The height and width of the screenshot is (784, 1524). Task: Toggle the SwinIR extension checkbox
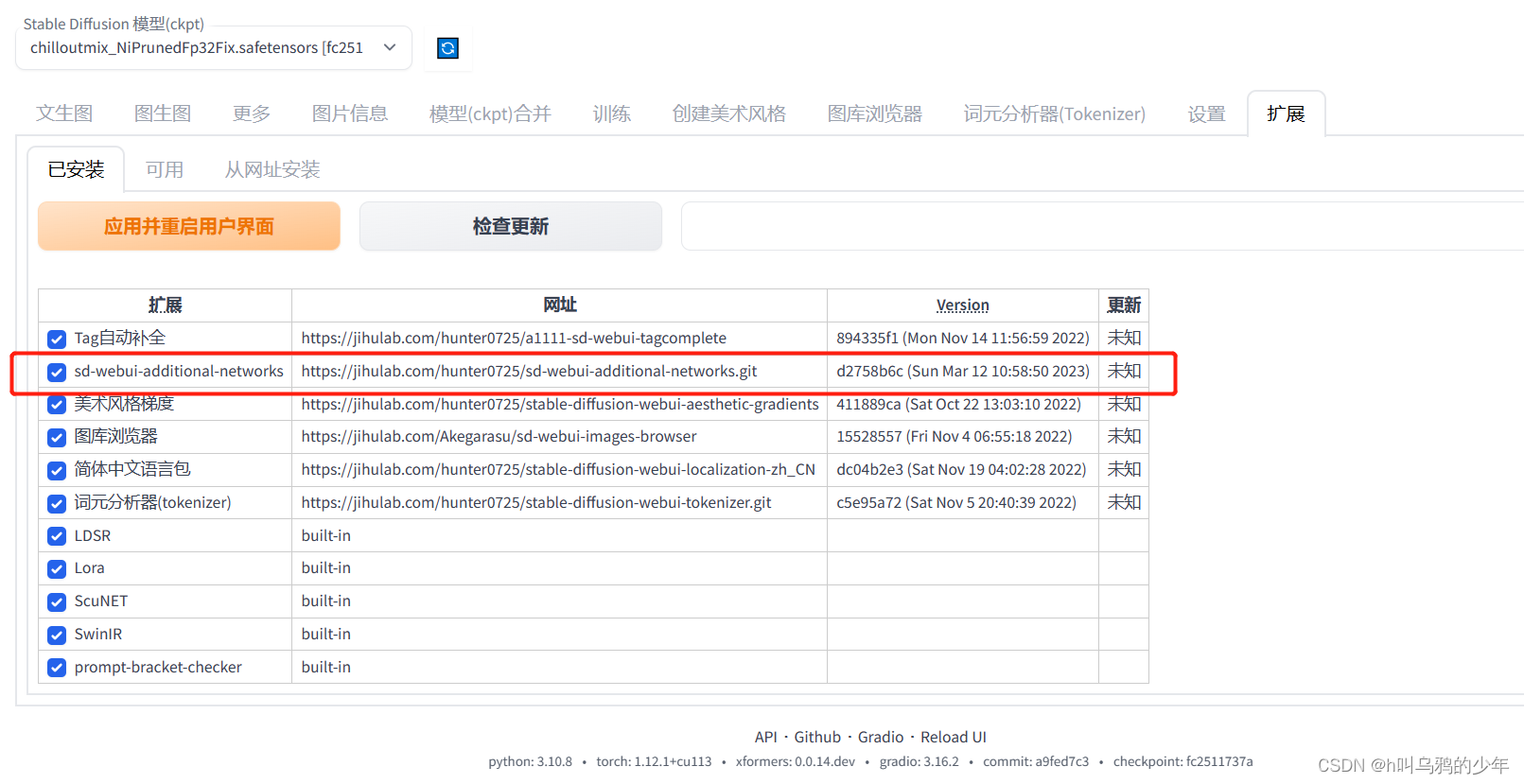57,635
